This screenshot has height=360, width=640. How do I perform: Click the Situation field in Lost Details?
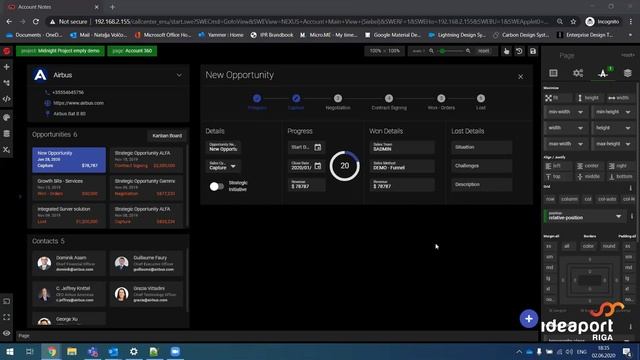click(x=482, y=147)
